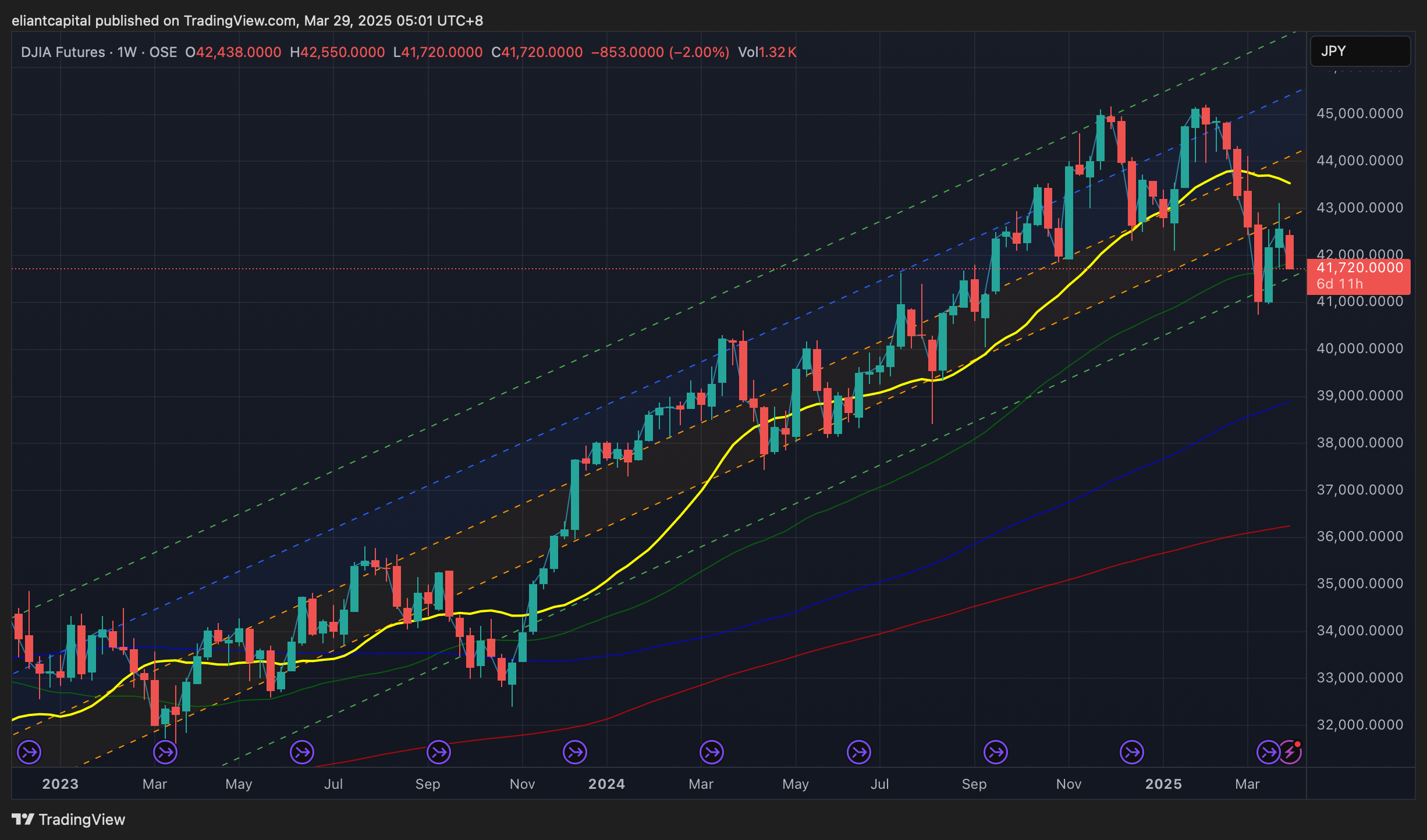Click the rollover icon above Mar 2024
Viewport: 1427px width, 840px height.
712,752
